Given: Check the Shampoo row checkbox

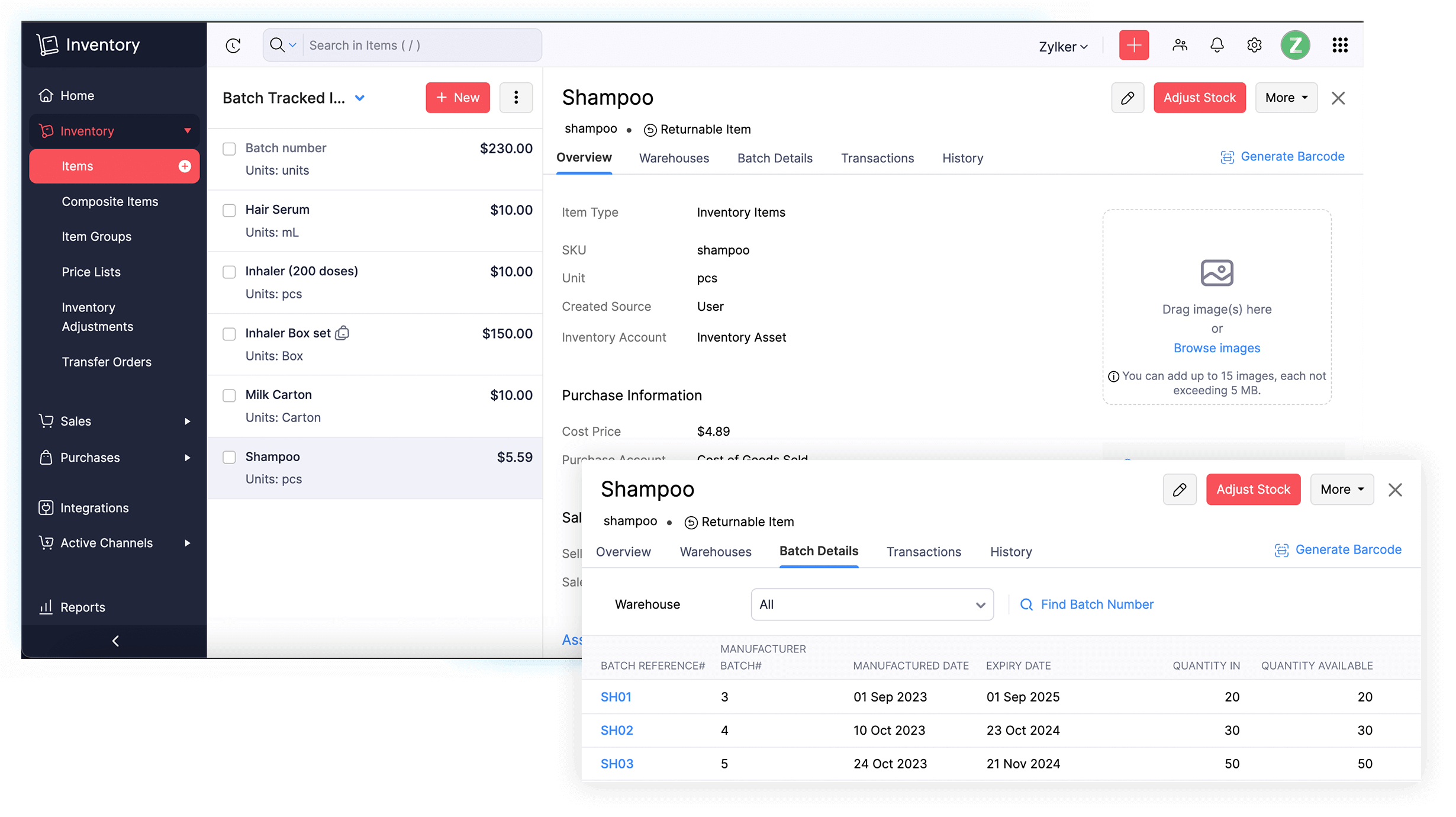Looking at the screenshot, I should click(x=229, y=457).
